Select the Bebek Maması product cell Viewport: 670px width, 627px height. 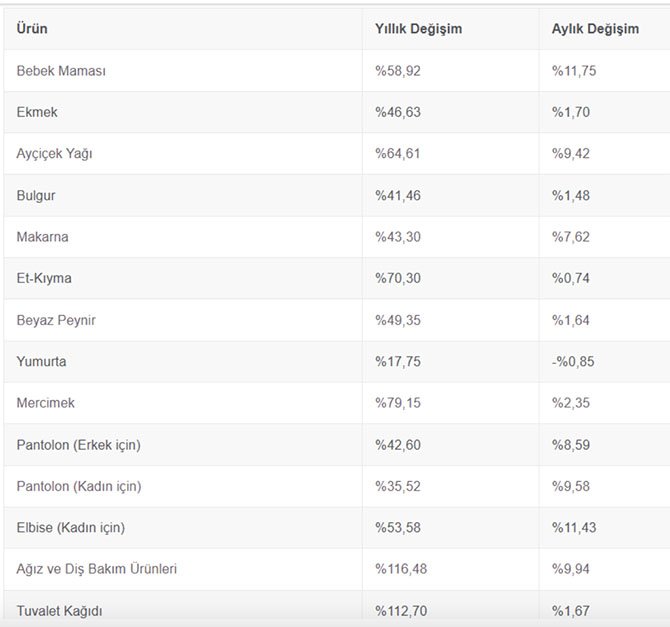click(61, 71)
